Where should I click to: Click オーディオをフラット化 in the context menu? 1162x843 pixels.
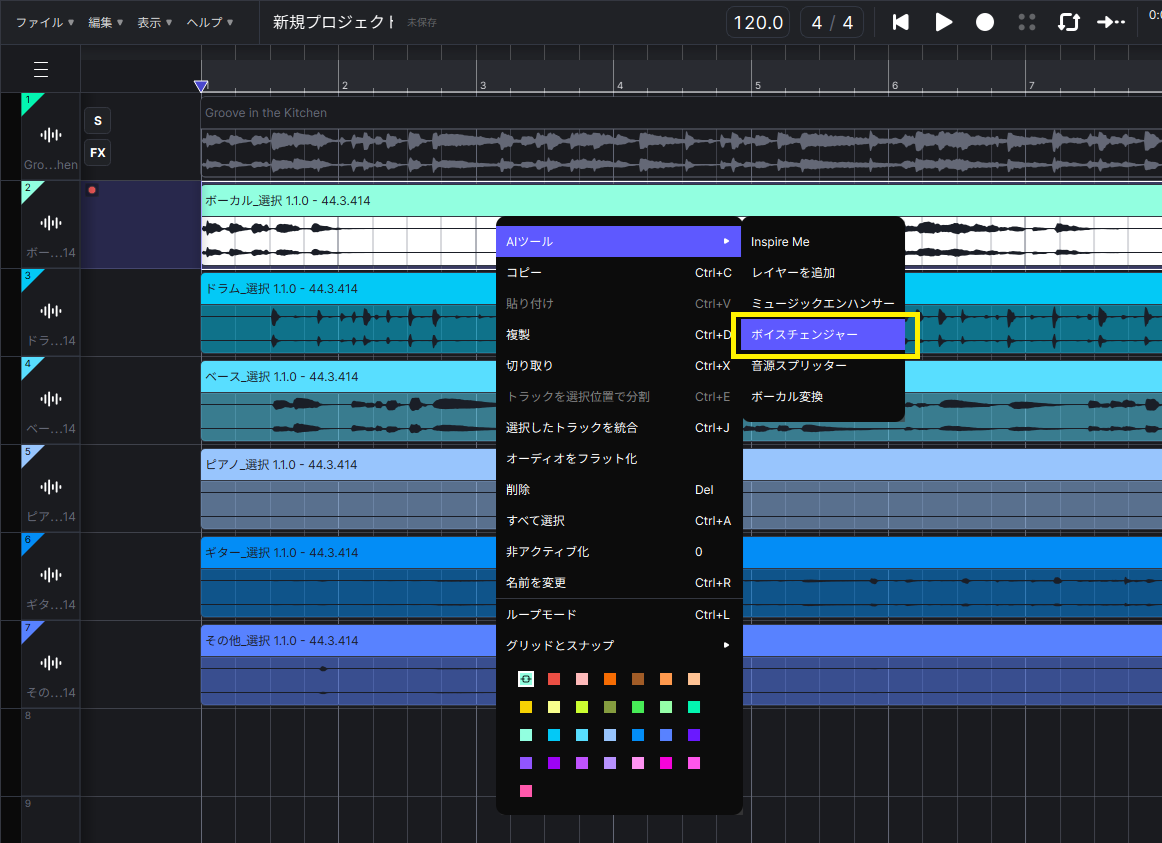pos(571,459)
